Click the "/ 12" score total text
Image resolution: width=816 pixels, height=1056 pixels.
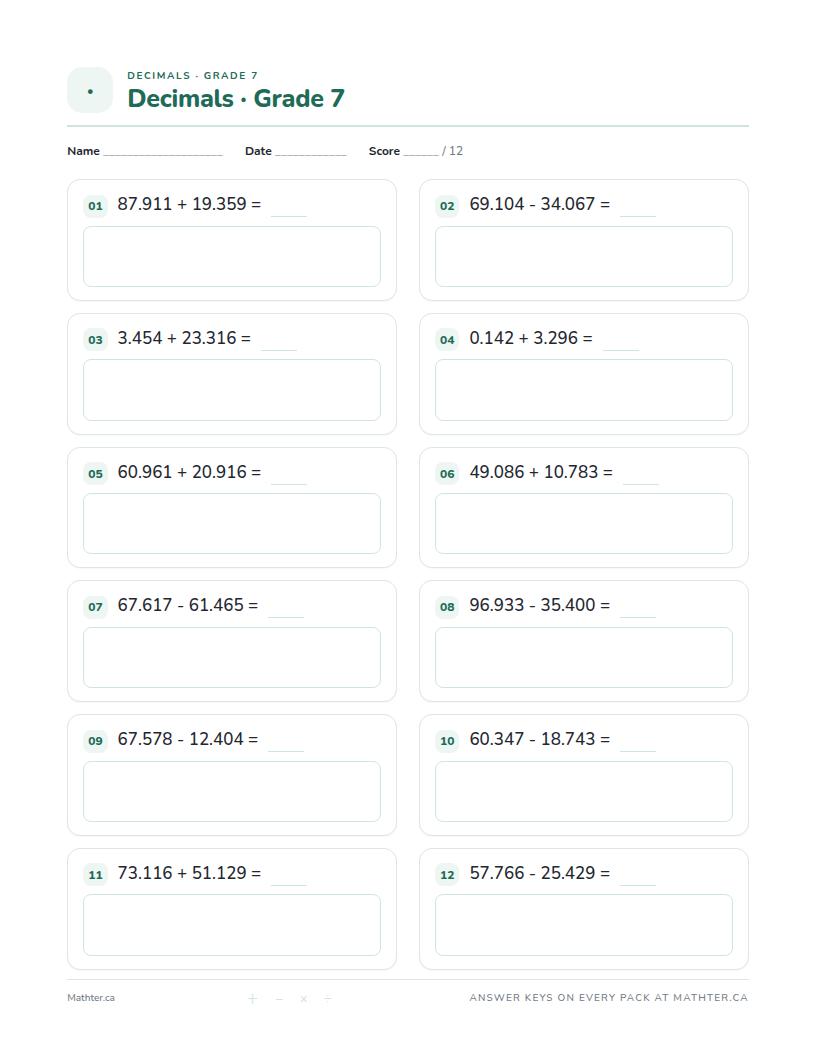tap(452, 151)
